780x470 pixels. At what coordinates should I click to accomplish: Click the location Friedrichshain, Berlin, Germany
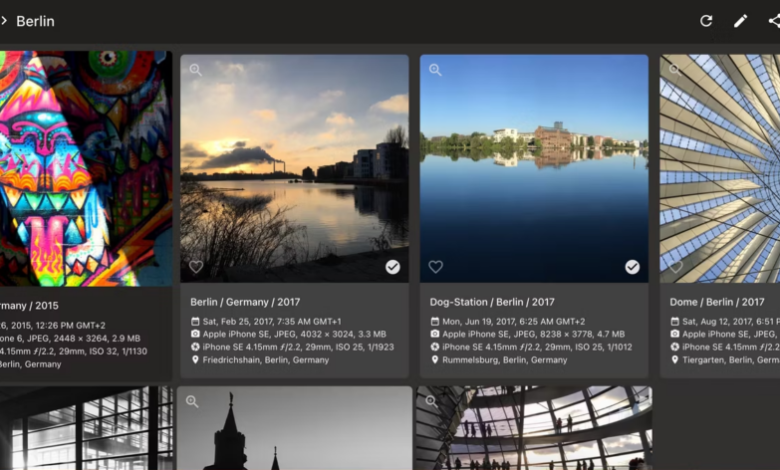266,360
